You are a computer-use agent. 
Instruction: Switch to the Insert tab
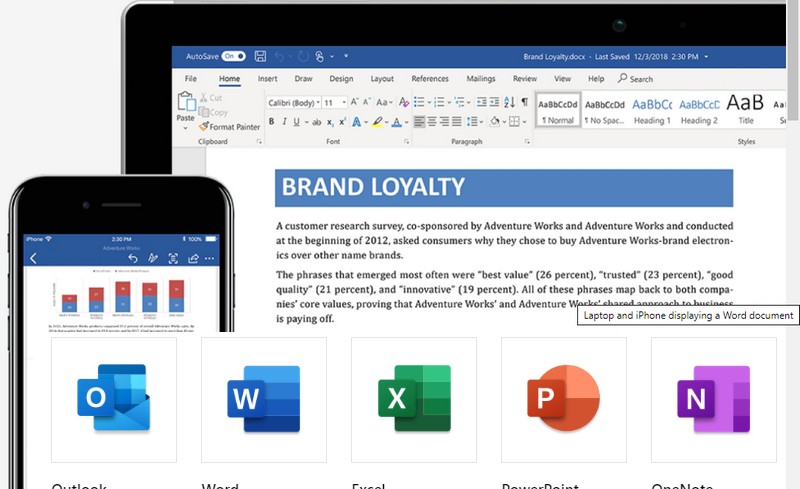coord(267,79)
